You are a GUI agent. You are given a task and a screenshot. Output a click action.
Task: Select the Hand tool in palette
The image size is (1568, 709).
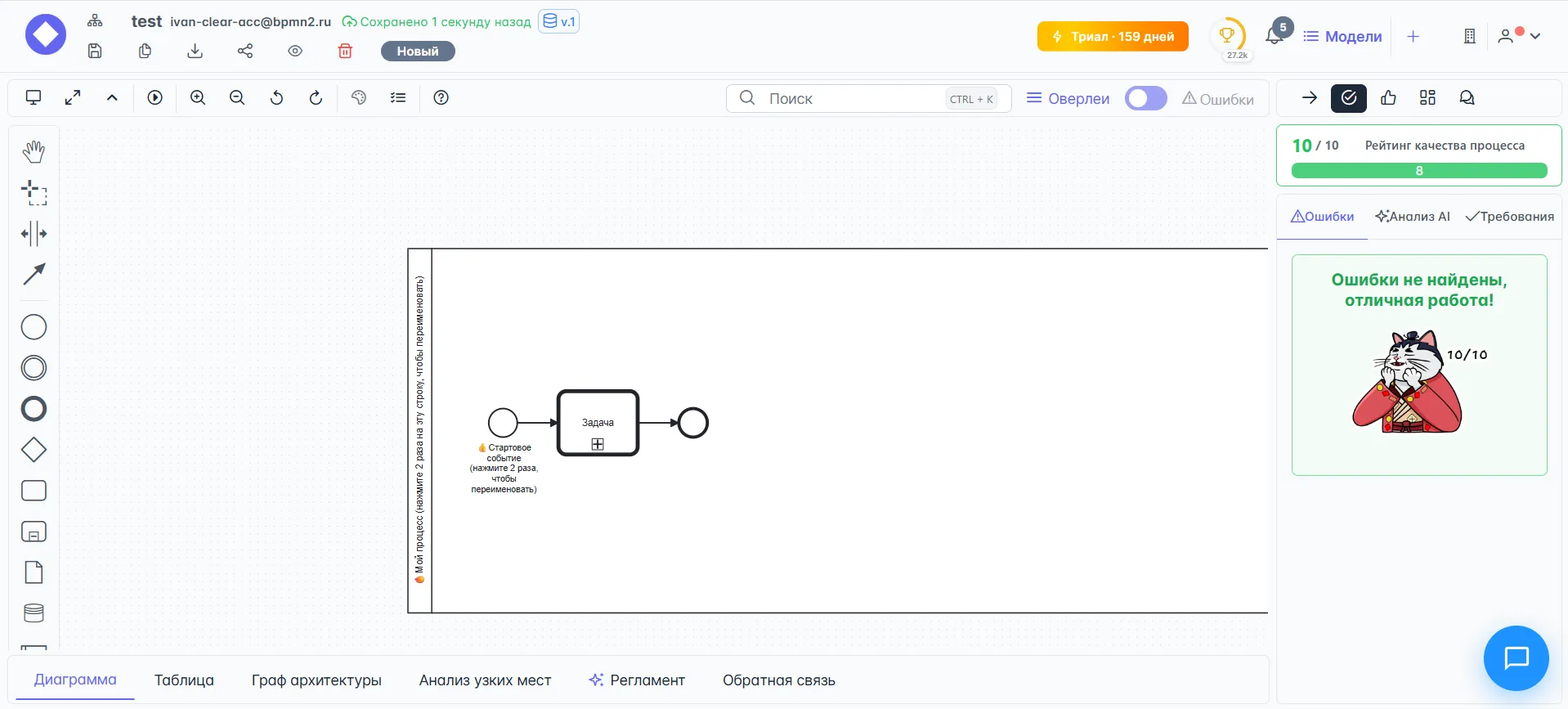coord(34,151)
